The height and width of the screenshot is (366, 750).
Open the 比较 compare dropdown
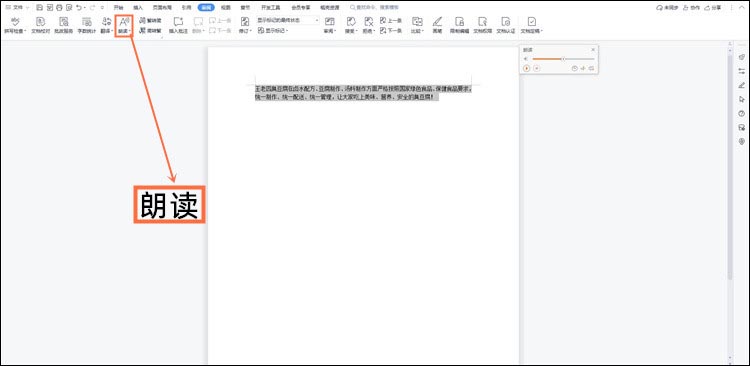tap(417, 25)
